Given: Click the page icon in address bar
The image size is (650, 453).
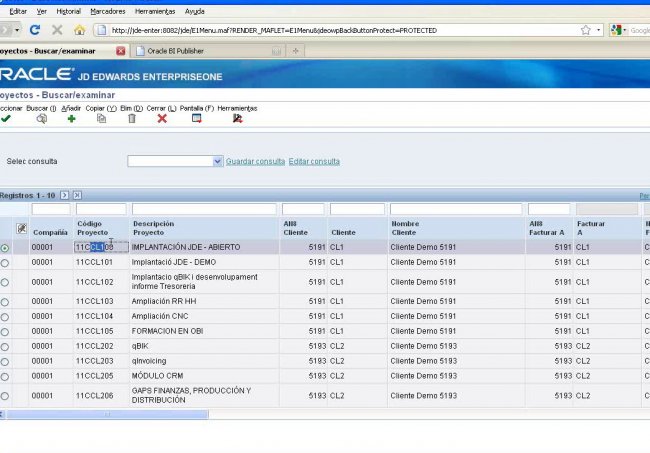Looking at the screenshot, I should point(102,30).
